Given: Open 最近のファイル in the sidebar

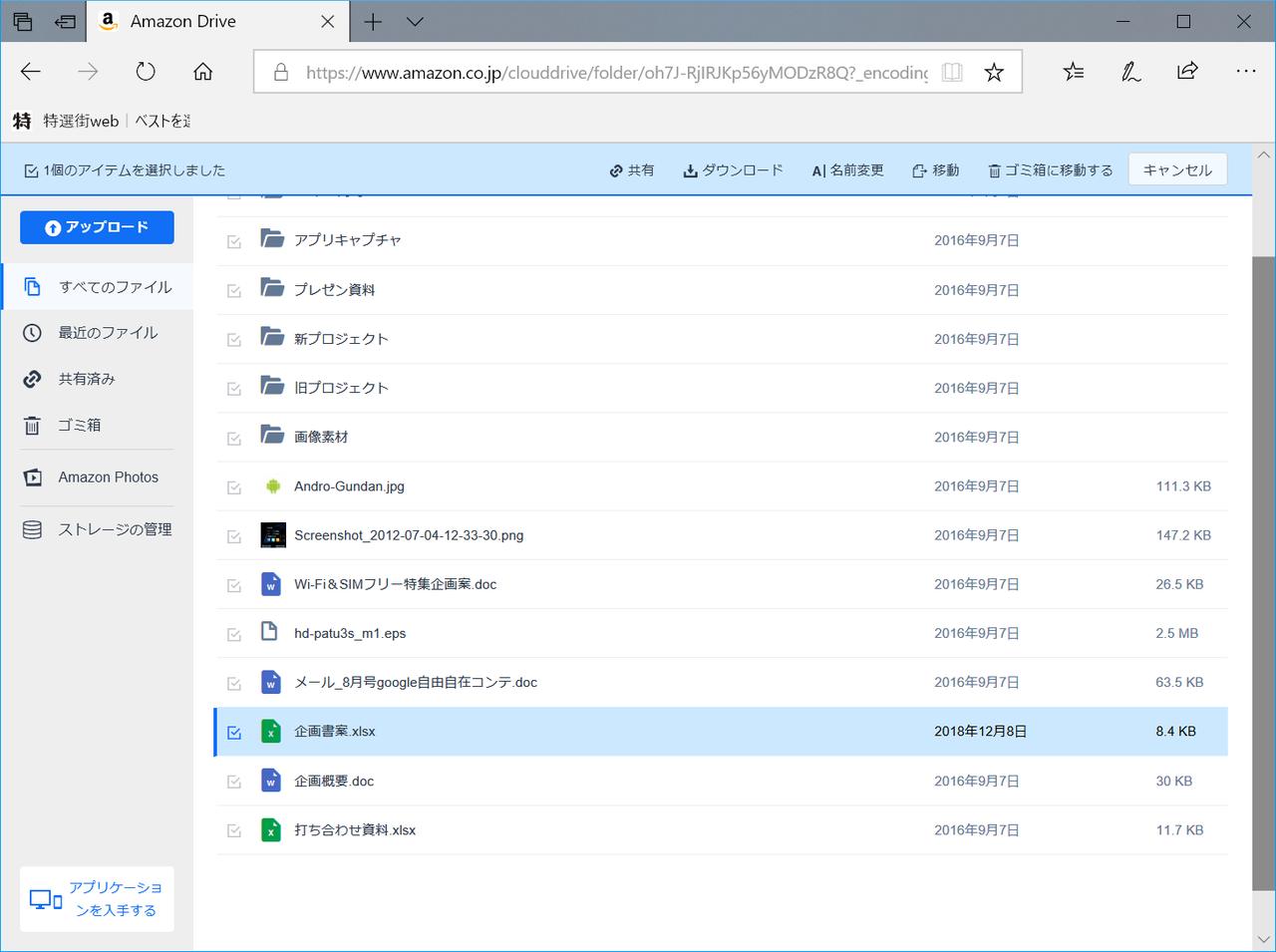Looking at the screenshot, I should pos(108,333).
